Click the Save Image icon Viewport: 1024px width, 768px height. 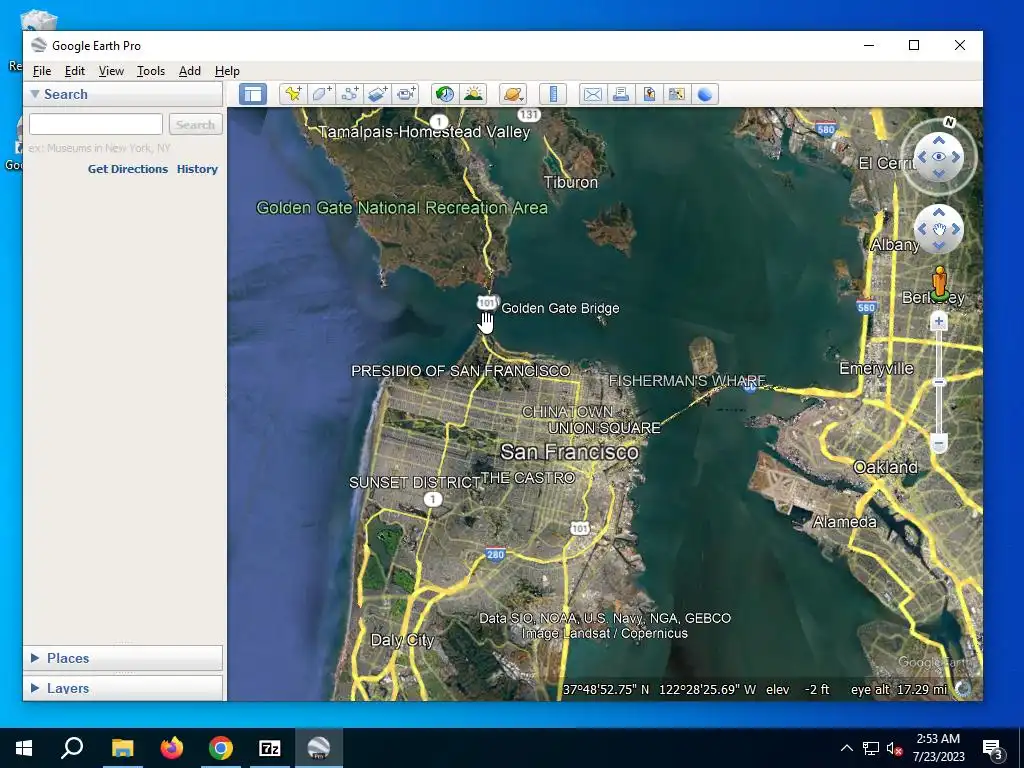(x=649, y=94)
